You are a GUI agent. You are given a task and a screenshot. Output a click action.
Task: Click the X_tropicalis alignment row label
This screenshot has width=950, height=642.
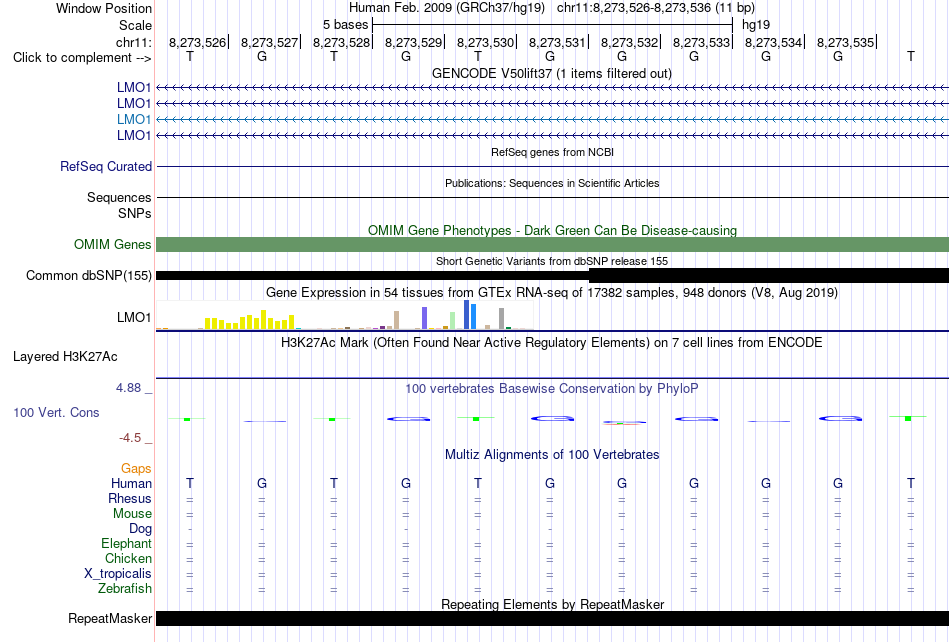pos(118,574)
